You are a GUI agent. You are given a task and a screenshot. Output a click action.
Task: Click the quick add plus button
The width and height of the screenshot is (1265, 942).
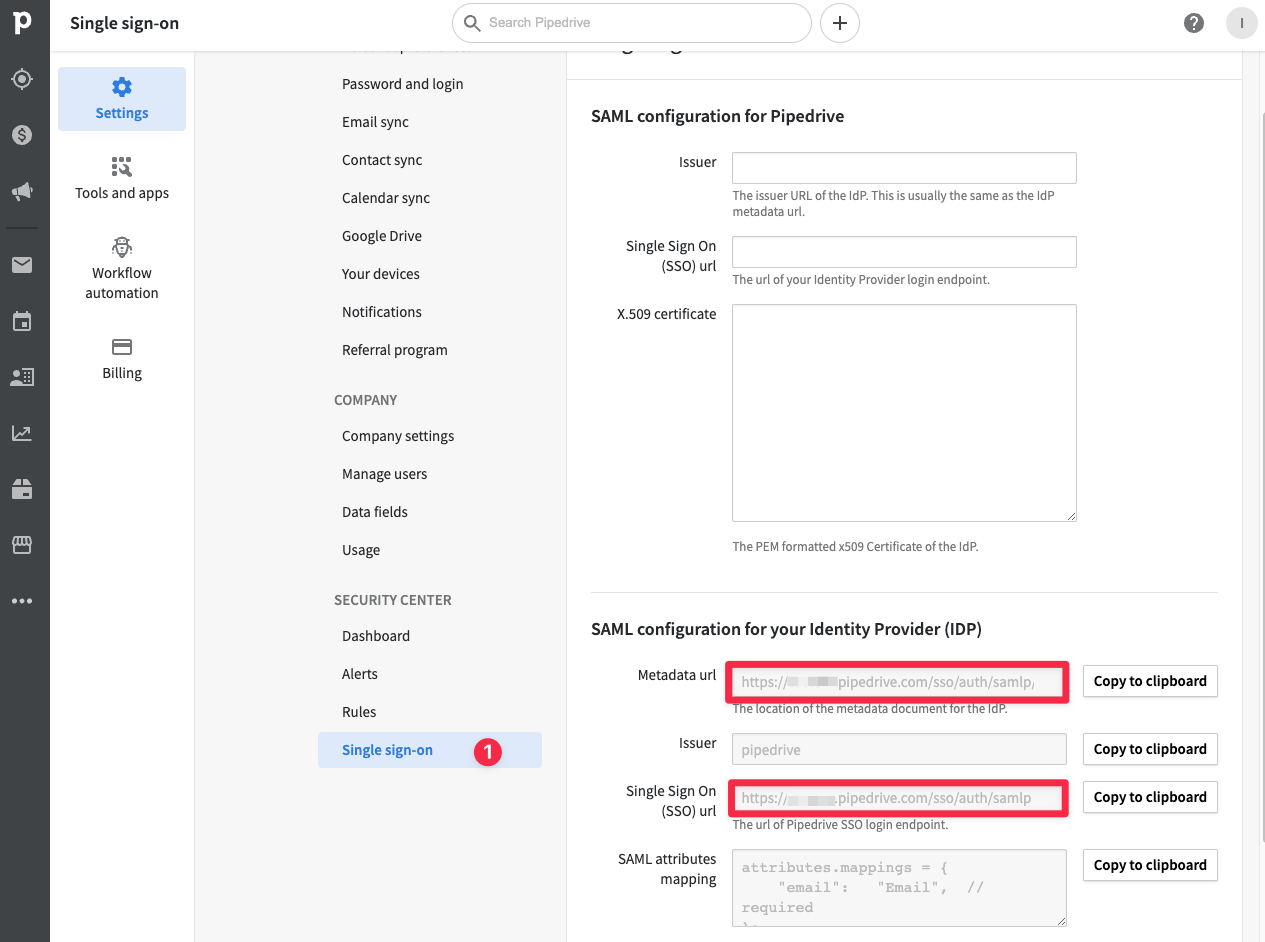(x=840, y=23)
